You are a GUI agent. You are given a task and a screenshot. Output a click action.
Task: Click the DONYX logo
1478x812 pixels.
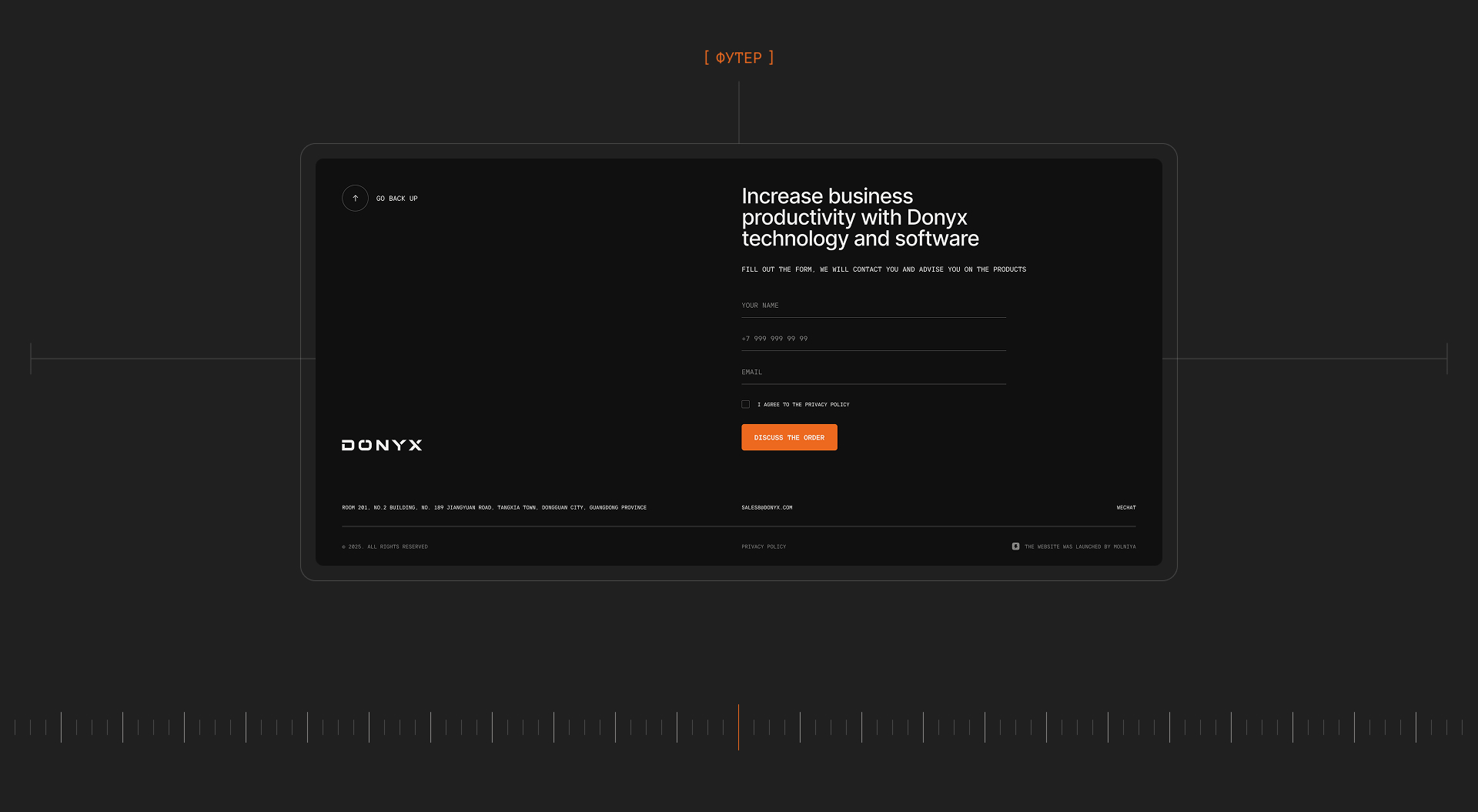point(382,446)
